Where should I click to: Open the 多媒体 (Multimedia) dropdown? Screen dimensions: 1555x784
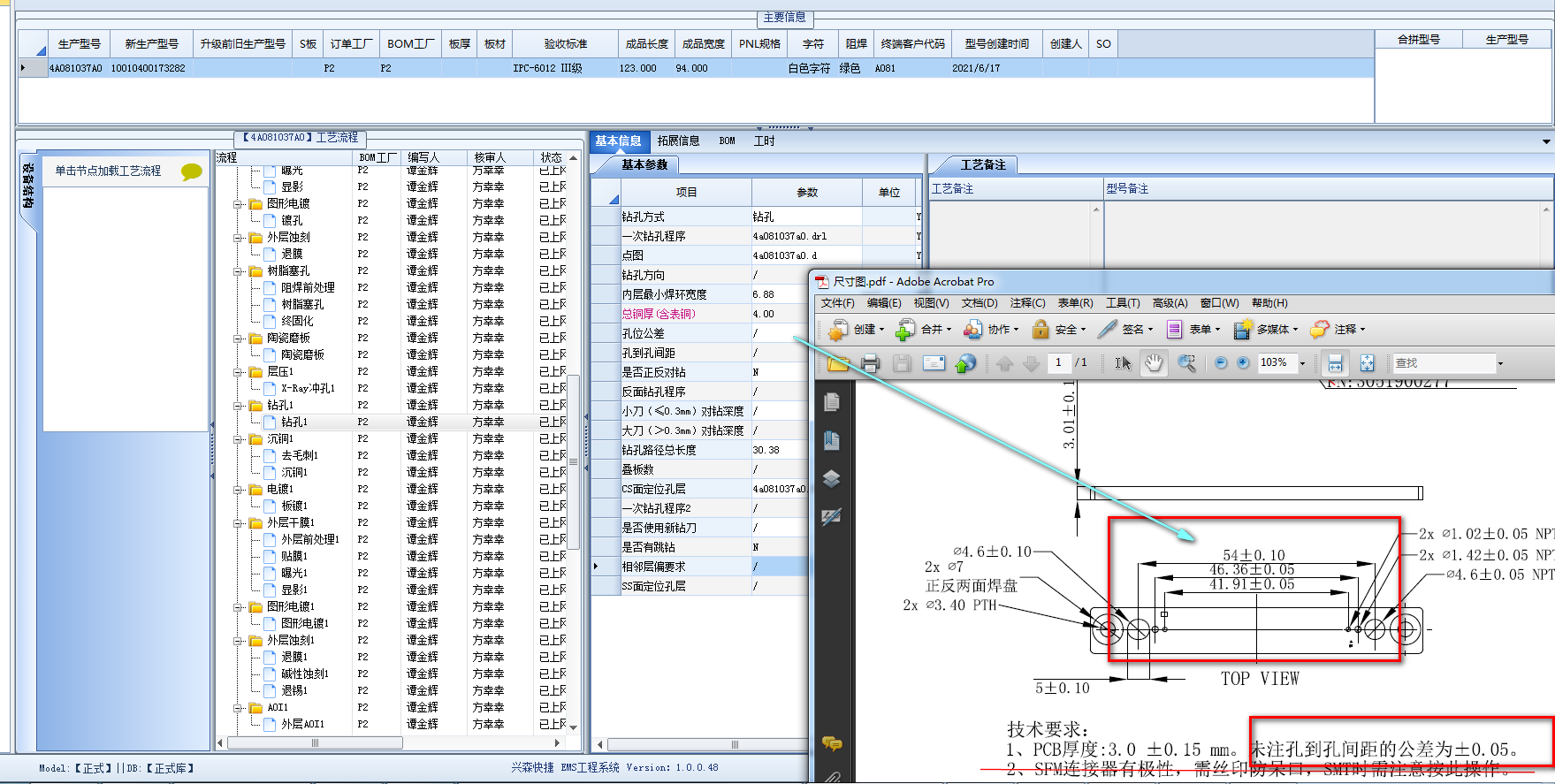coord(1266,330)
